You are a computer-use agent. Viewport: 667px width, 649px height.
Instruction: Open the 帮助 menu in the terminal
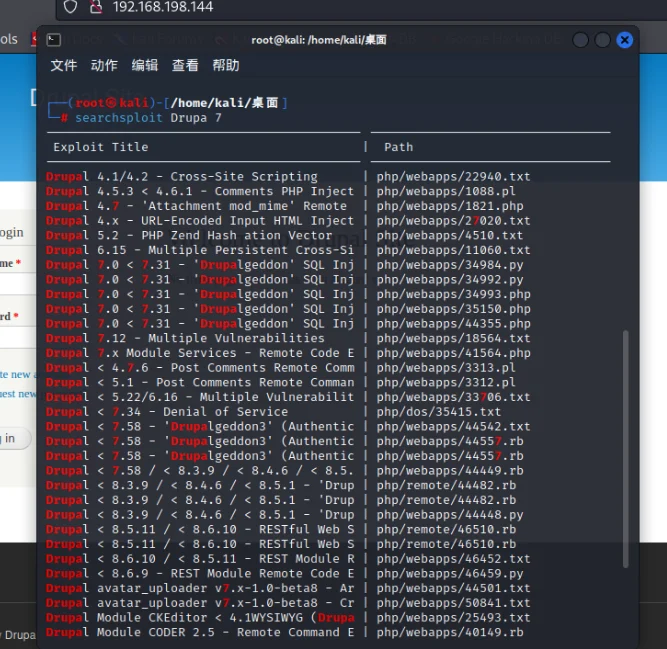click(x=226, y=65)
